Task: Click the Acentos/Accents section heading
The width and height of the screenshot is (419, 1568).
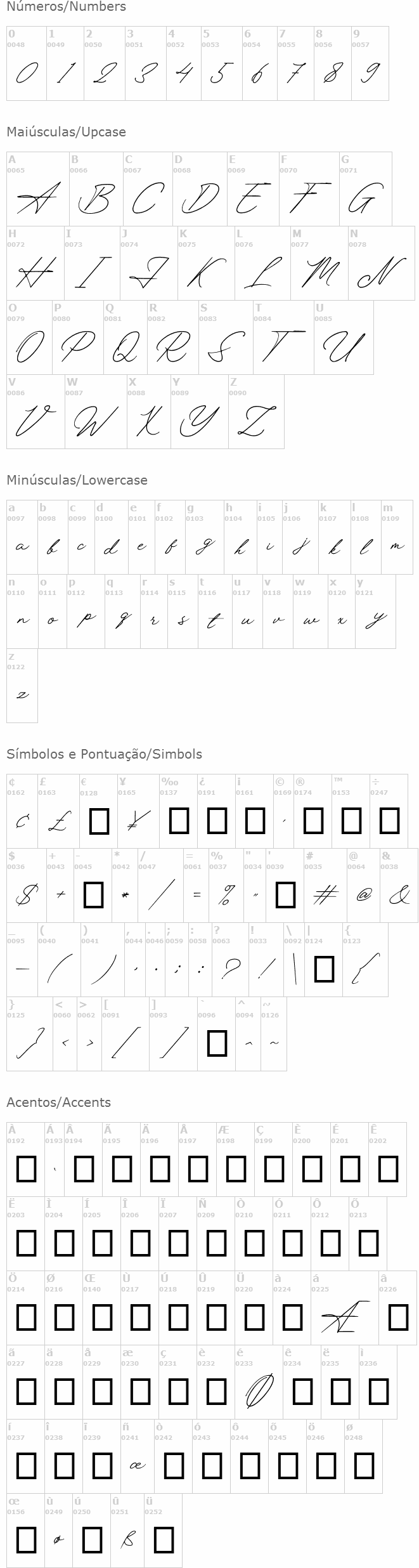Action: click(x=58, y=1102)
